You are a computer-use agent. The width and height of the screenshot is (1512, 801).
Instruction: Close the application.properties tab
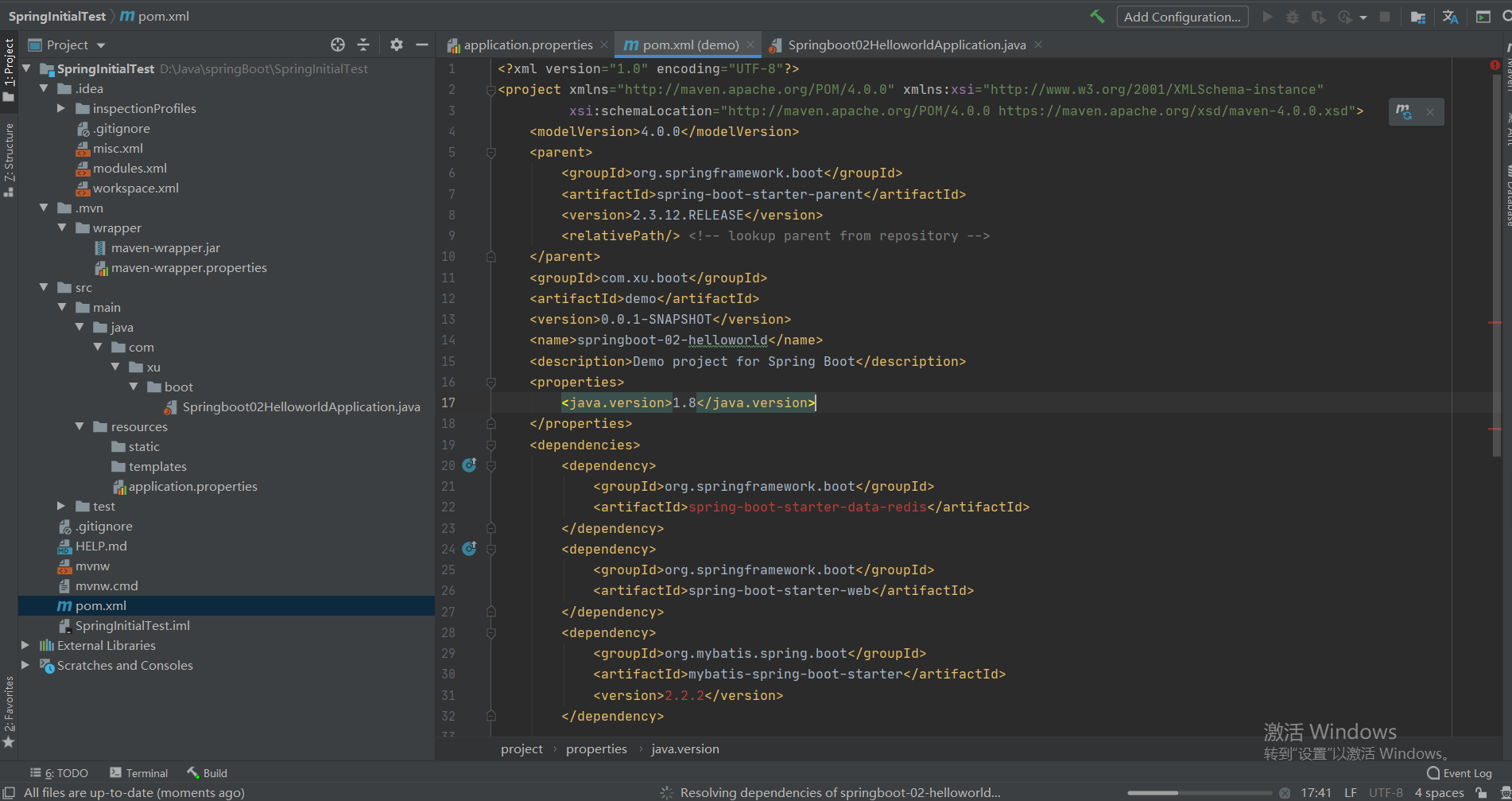604,45
